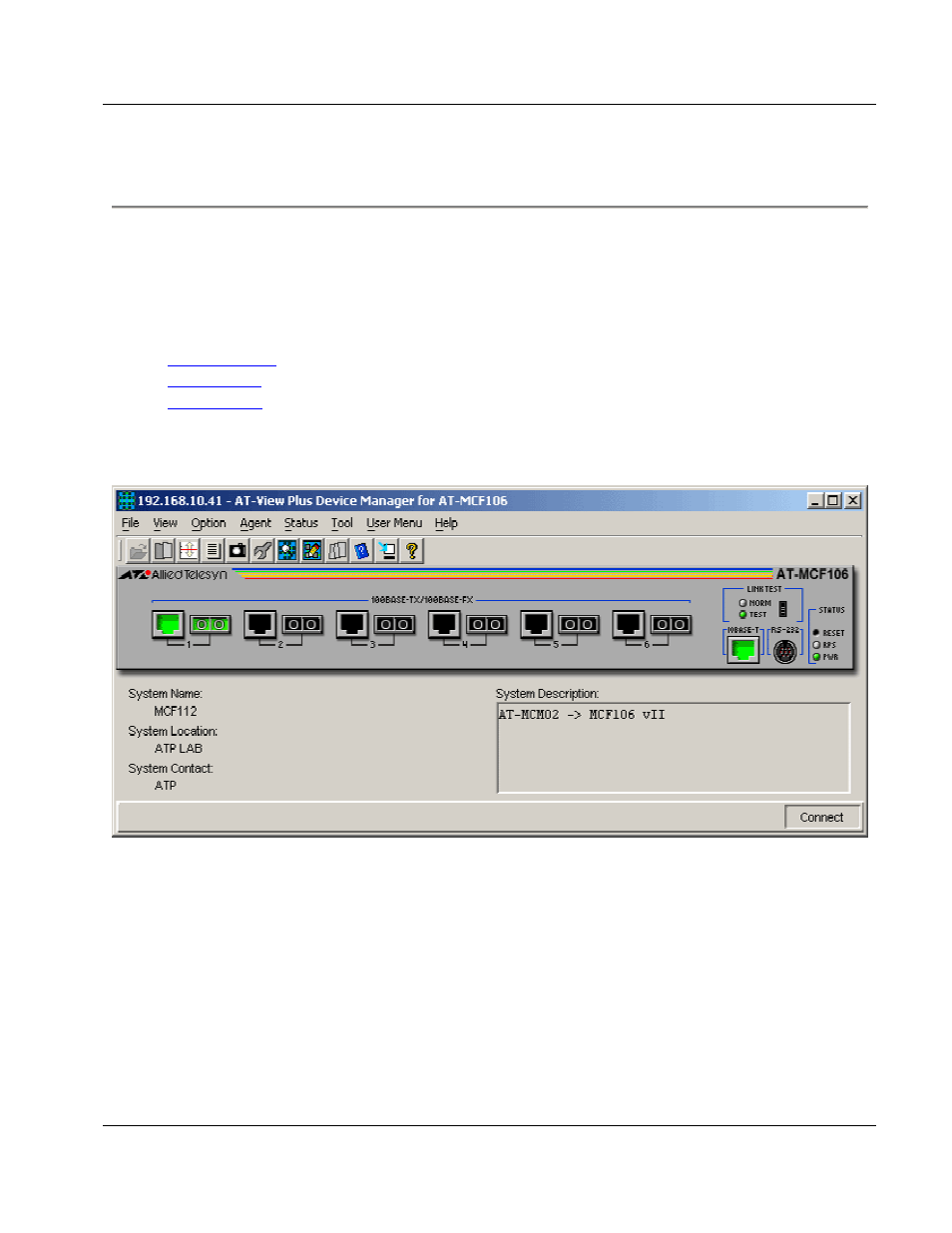
Task: Select the RJ-45 copper port 6
Action: pyautogui.click(x=628, y=624)
